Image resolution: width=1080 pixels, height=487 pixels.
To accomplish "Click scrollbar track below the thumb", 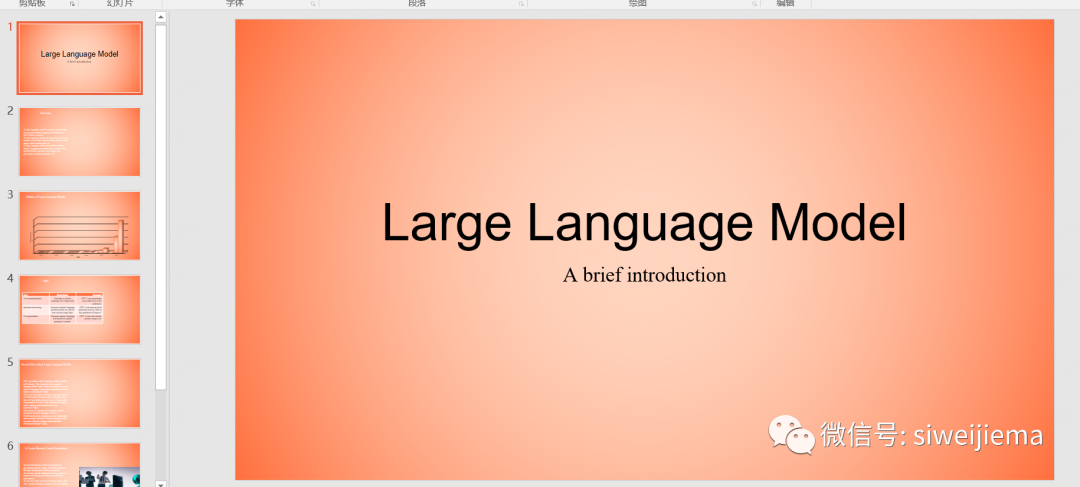I will 161,430.
